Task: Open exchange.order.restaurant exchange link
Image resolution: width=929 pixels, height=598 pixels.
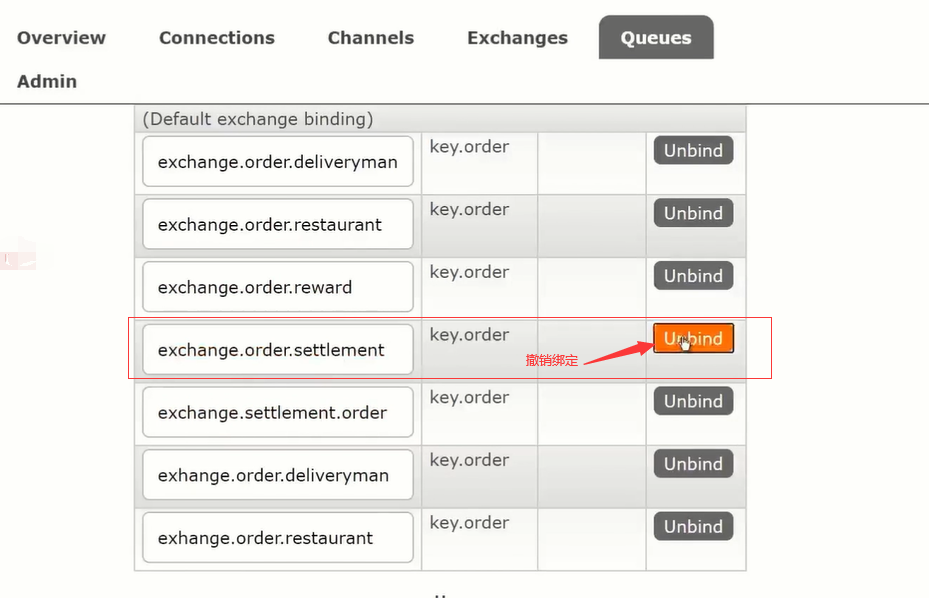Action: [x=278, y=225]
